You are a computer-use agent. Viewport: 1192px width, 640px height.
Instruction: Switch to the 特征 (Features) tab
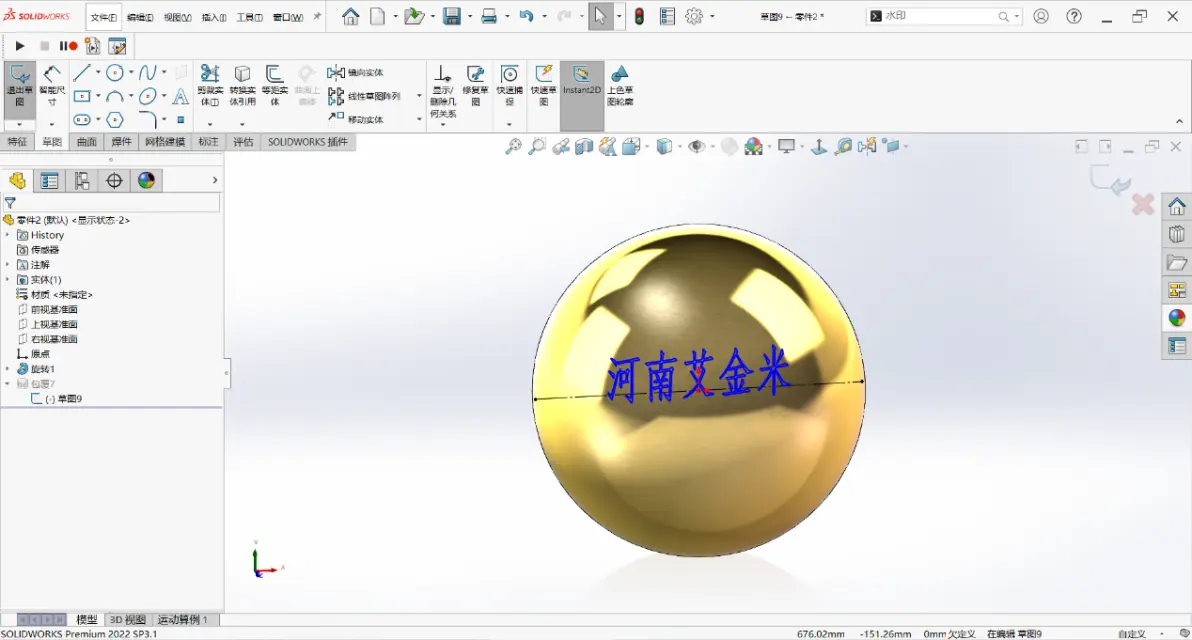(x=17, y=142)
